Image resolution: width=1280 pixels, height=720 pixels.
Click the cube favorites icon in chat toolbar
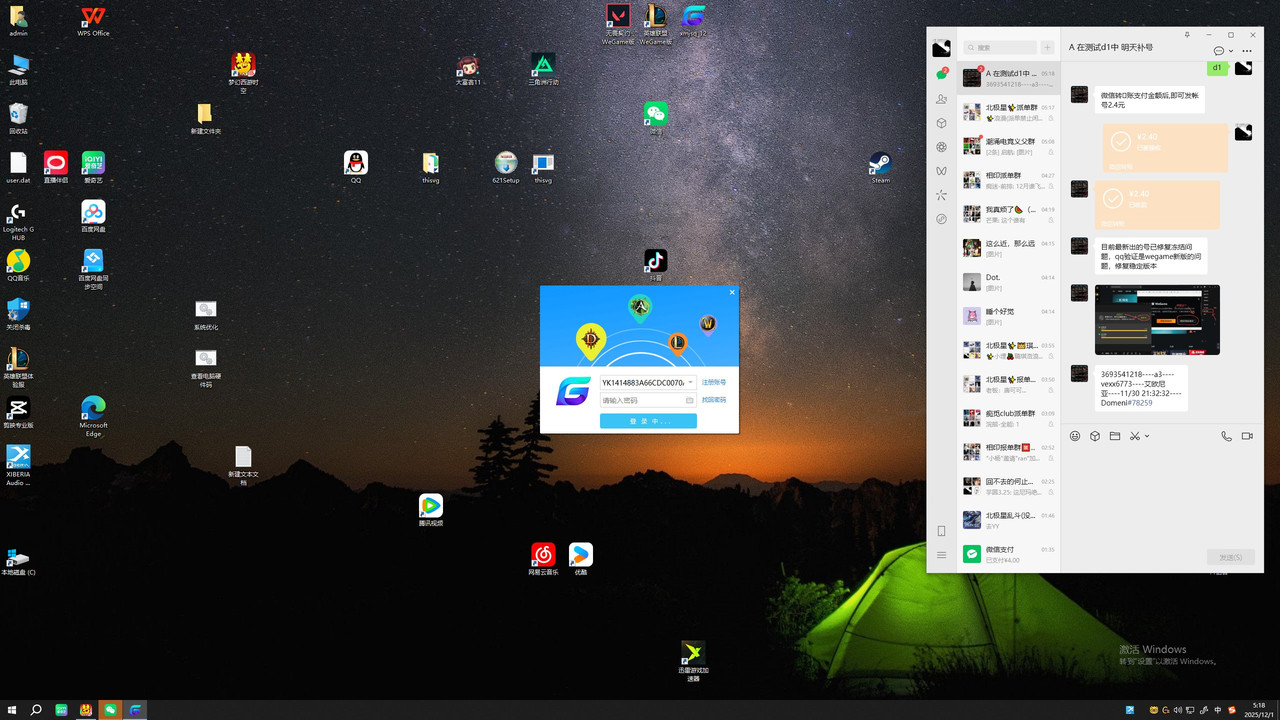[x=1095, y=436]
